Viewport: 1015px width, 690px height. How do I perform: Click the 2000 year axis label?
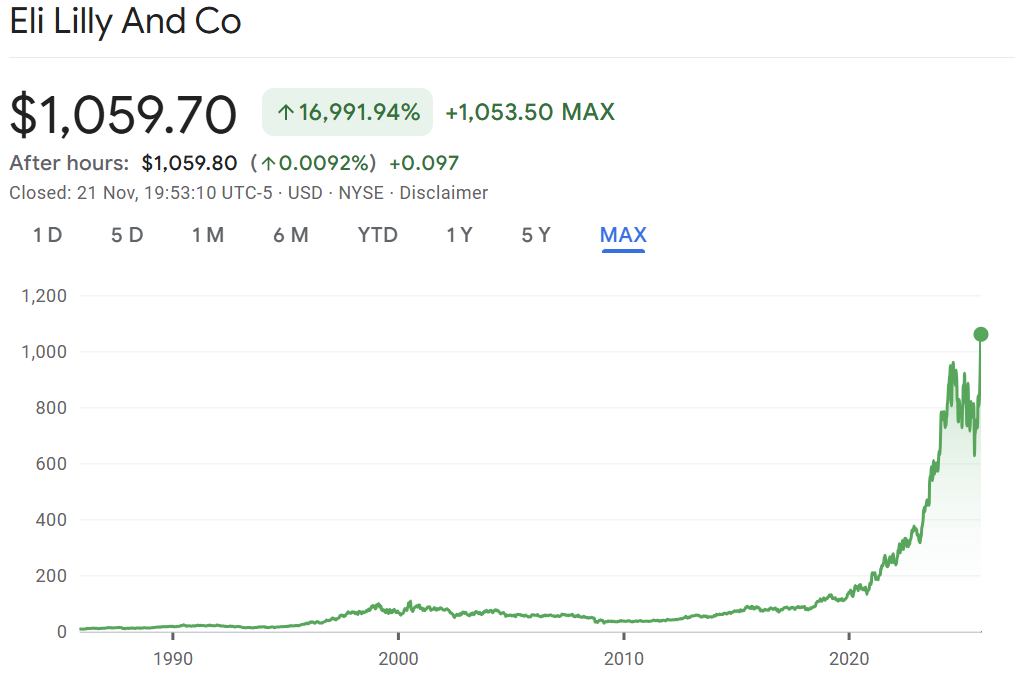pos(398,660)
